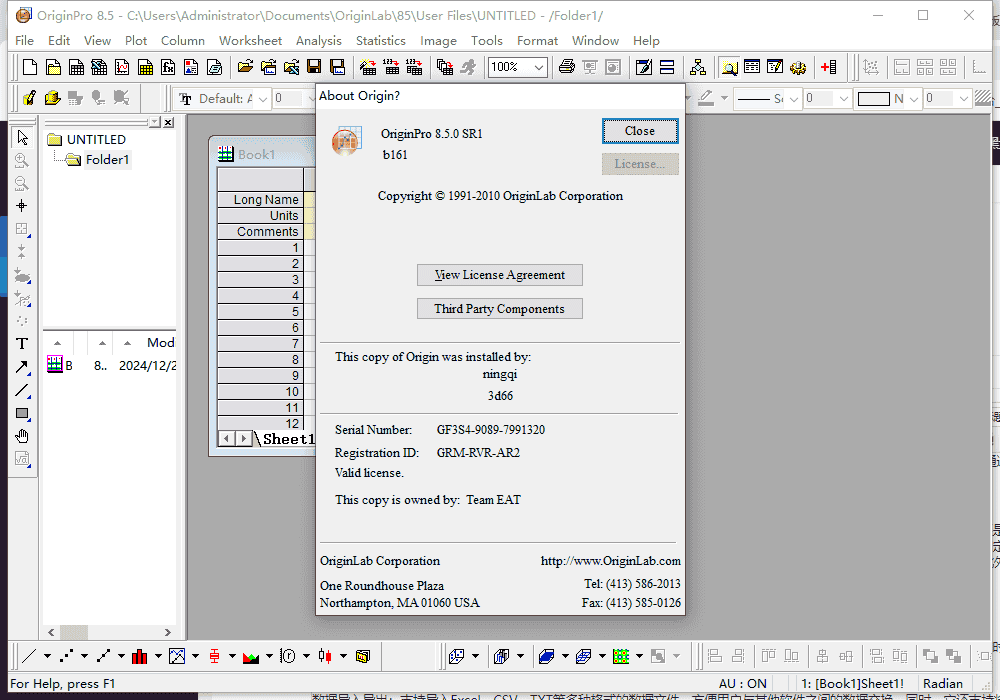The width and height of the screenshot is (1000, 700).
Task: Open the 100% zoom dropdown
Action: pyautogui.click(x=539, y=68)
